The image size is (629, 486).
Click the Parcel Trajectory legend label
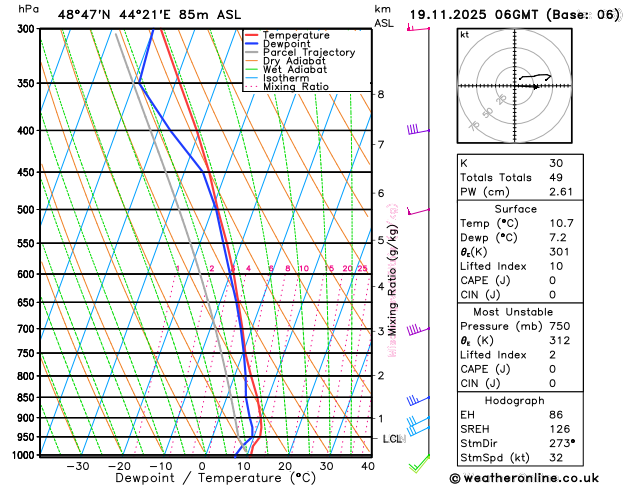pyautogui.click(x=309, y=53)
